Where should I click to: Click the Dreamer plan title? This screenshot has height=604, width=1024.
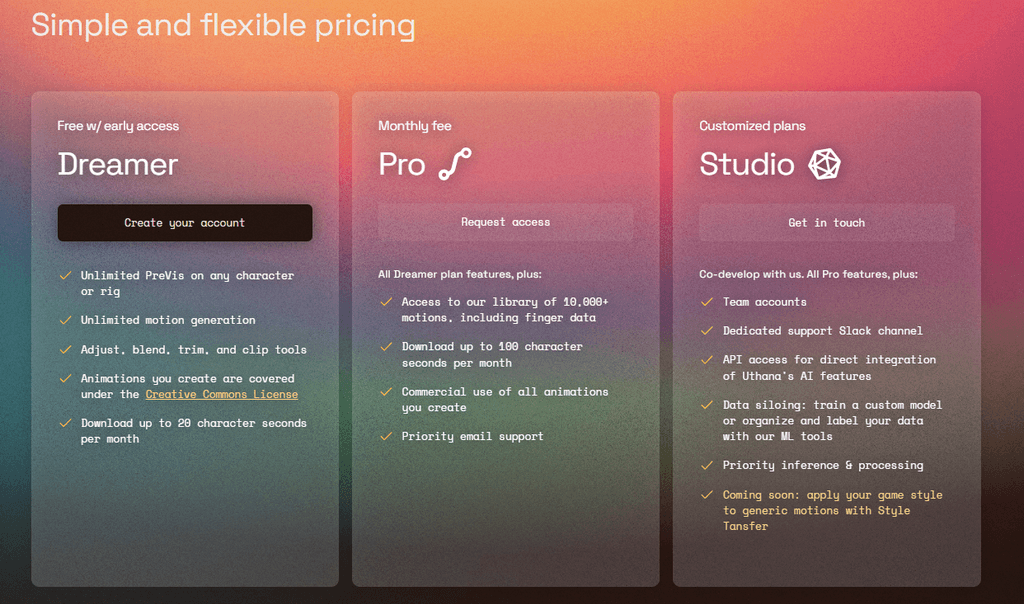(118, 164)
